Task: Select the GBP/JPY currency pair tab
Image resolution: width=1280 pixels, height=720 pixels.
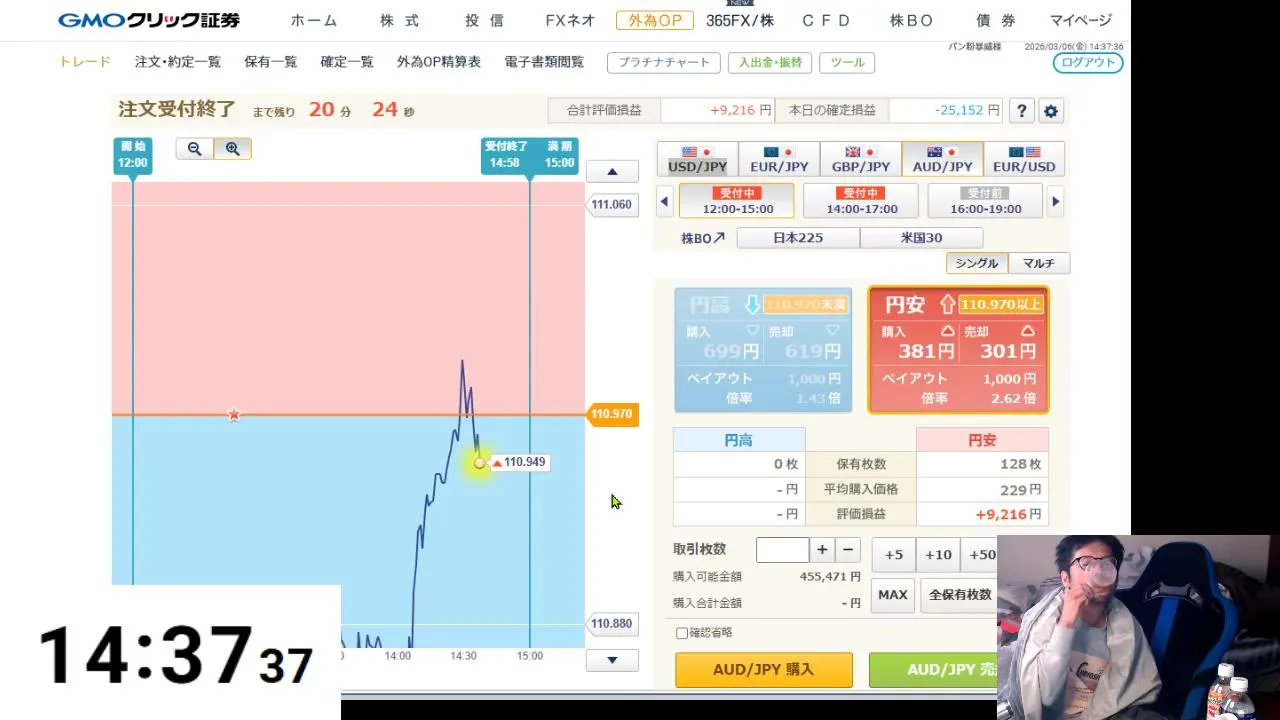Action: pos(860,159)
